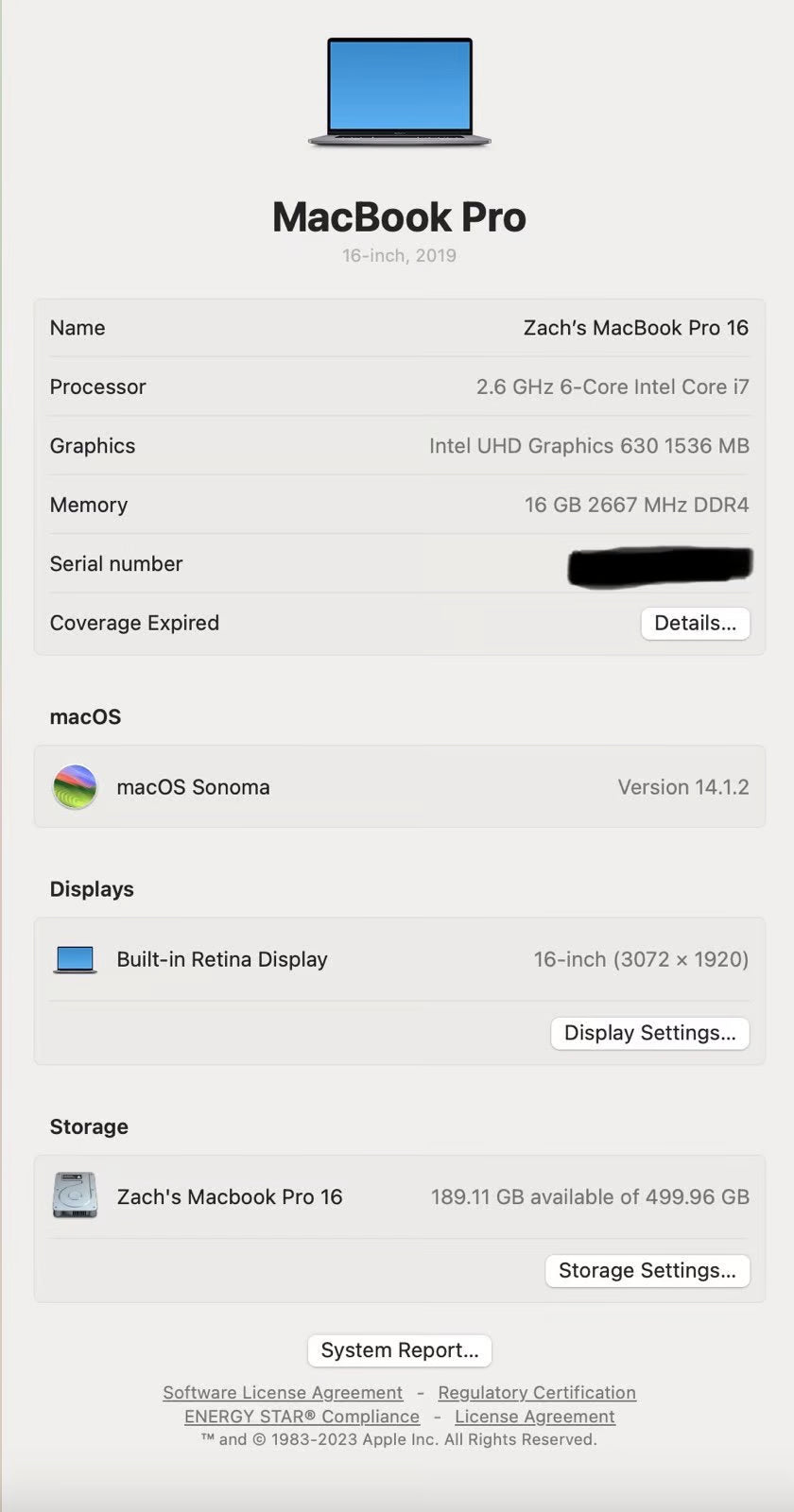Viewport: 794px width, 1512px height.
Task: Click the macOS Sonoma app icon
Action: point(75,786)
